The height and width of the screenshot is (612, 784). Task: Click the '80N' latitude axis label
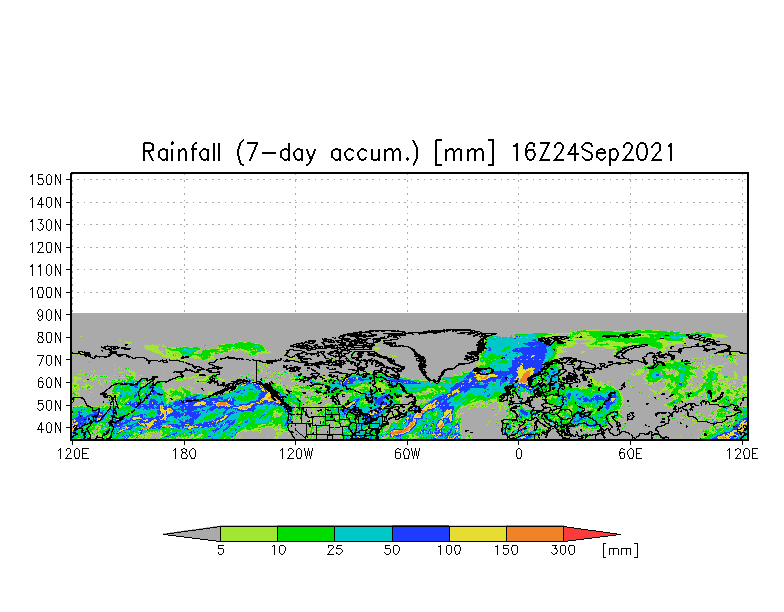[50, 338]
